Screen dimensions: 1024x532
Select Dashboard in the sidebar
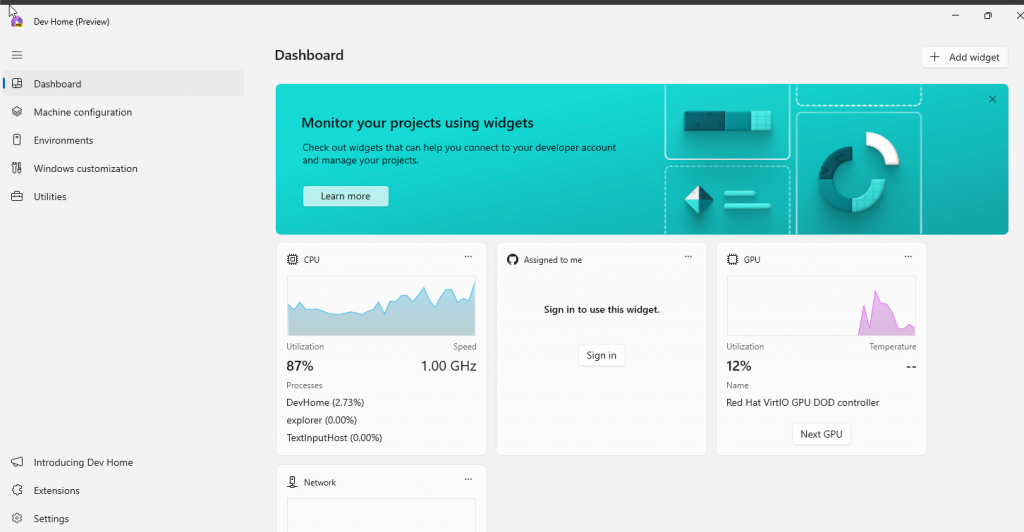[124, 84]
